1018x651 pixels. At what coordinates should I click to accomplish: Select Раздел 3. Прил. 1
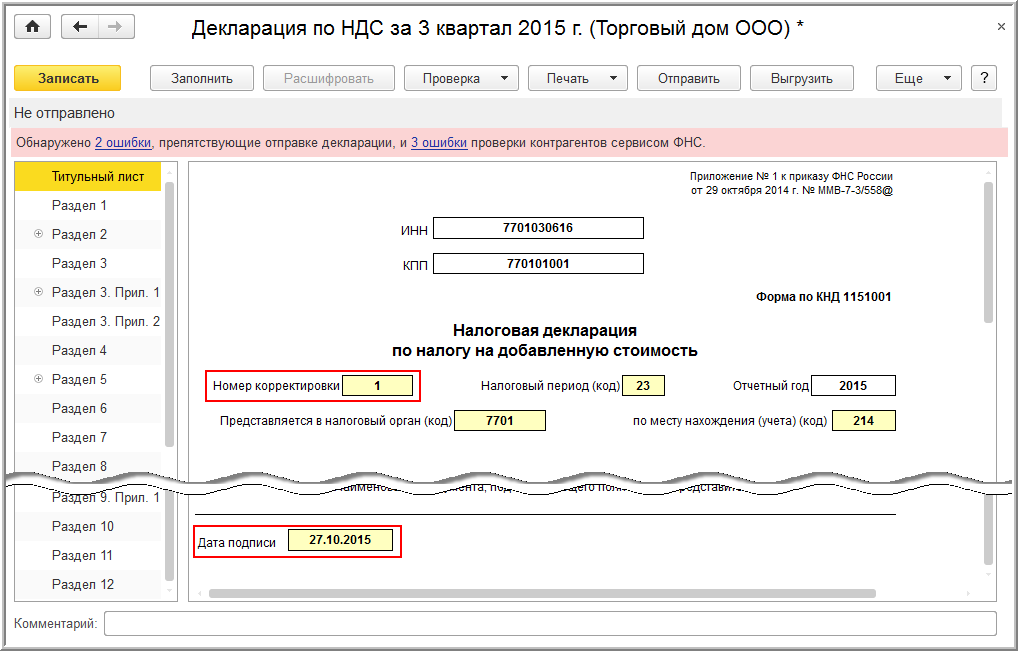tap(106, 293)
